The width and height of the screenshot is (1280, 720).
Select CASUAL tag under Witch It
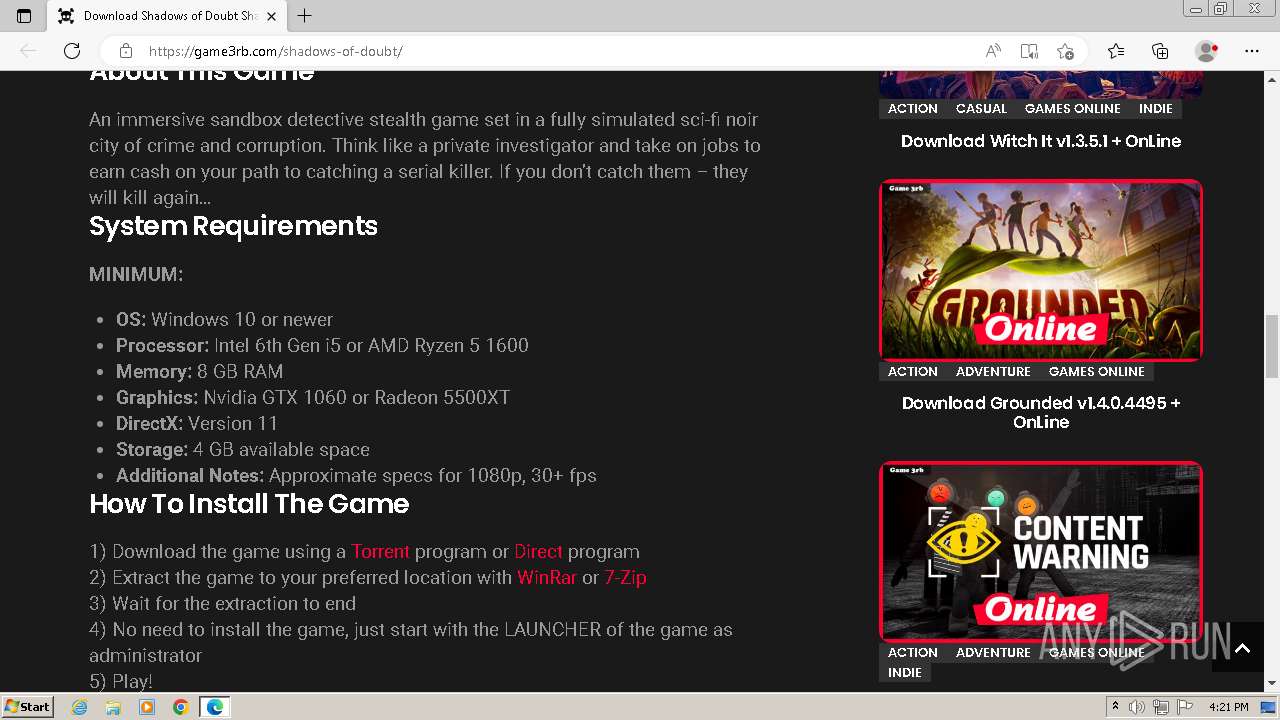click(x=981, y=108)
